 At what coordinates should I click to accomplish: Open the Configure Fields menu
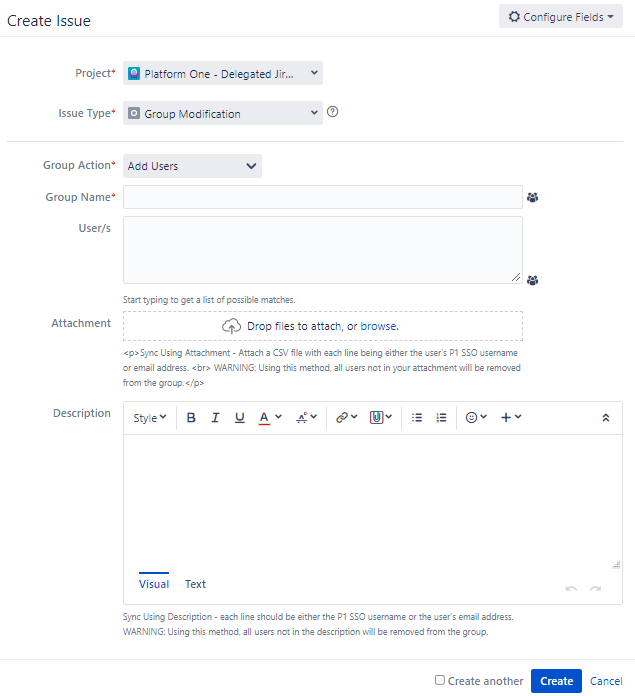[x=560, y=17]
